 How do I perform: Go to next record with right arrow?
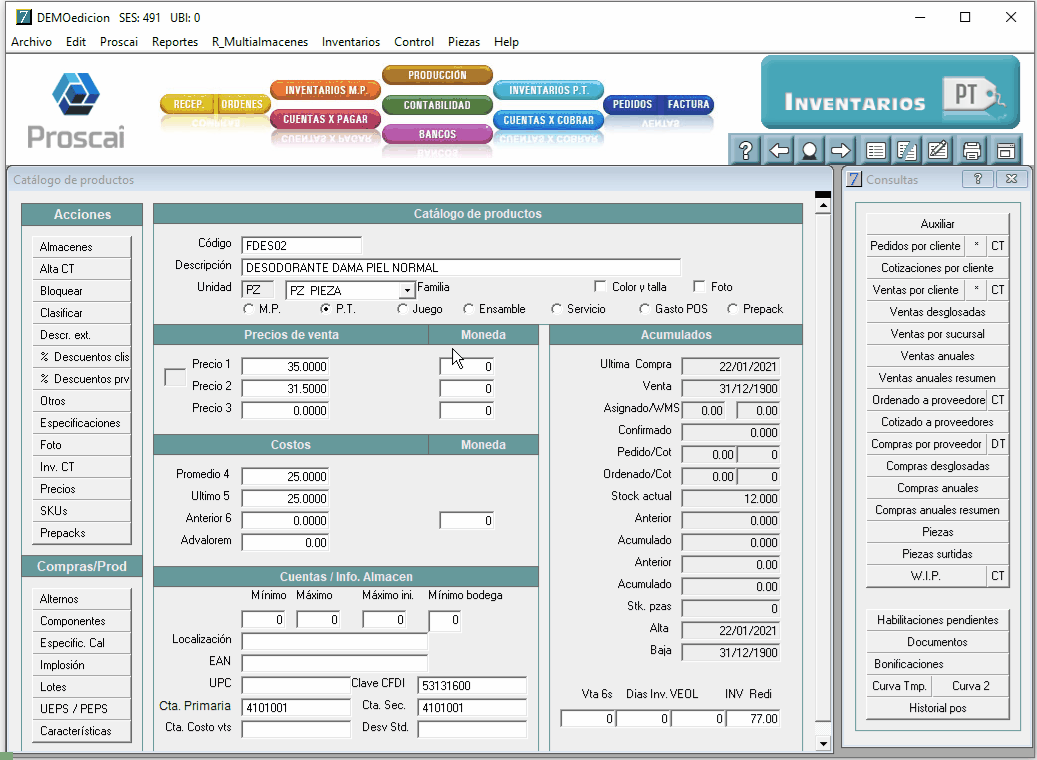[x=841, y=150]
